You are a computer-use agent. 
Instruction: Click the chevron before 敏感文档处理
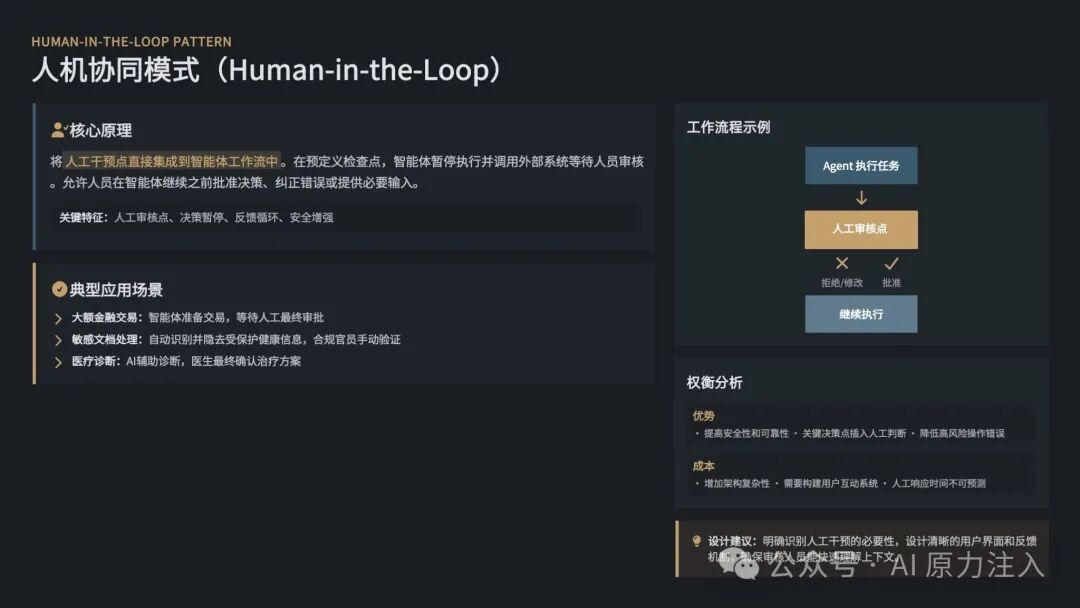click(x=59, y=340)
